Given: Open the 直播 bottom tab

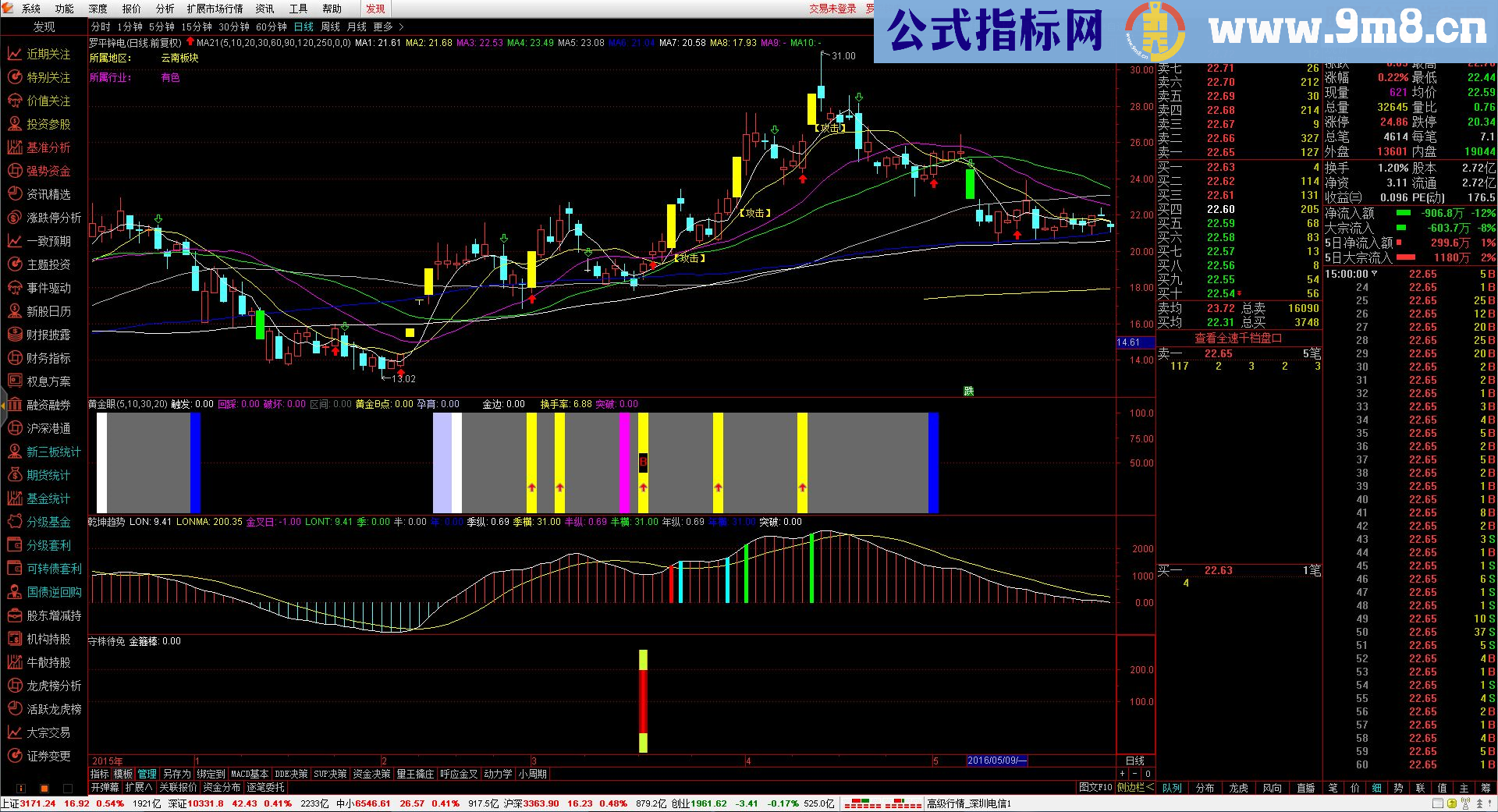Looking at the screenshot, I should tap(1306, 788).
